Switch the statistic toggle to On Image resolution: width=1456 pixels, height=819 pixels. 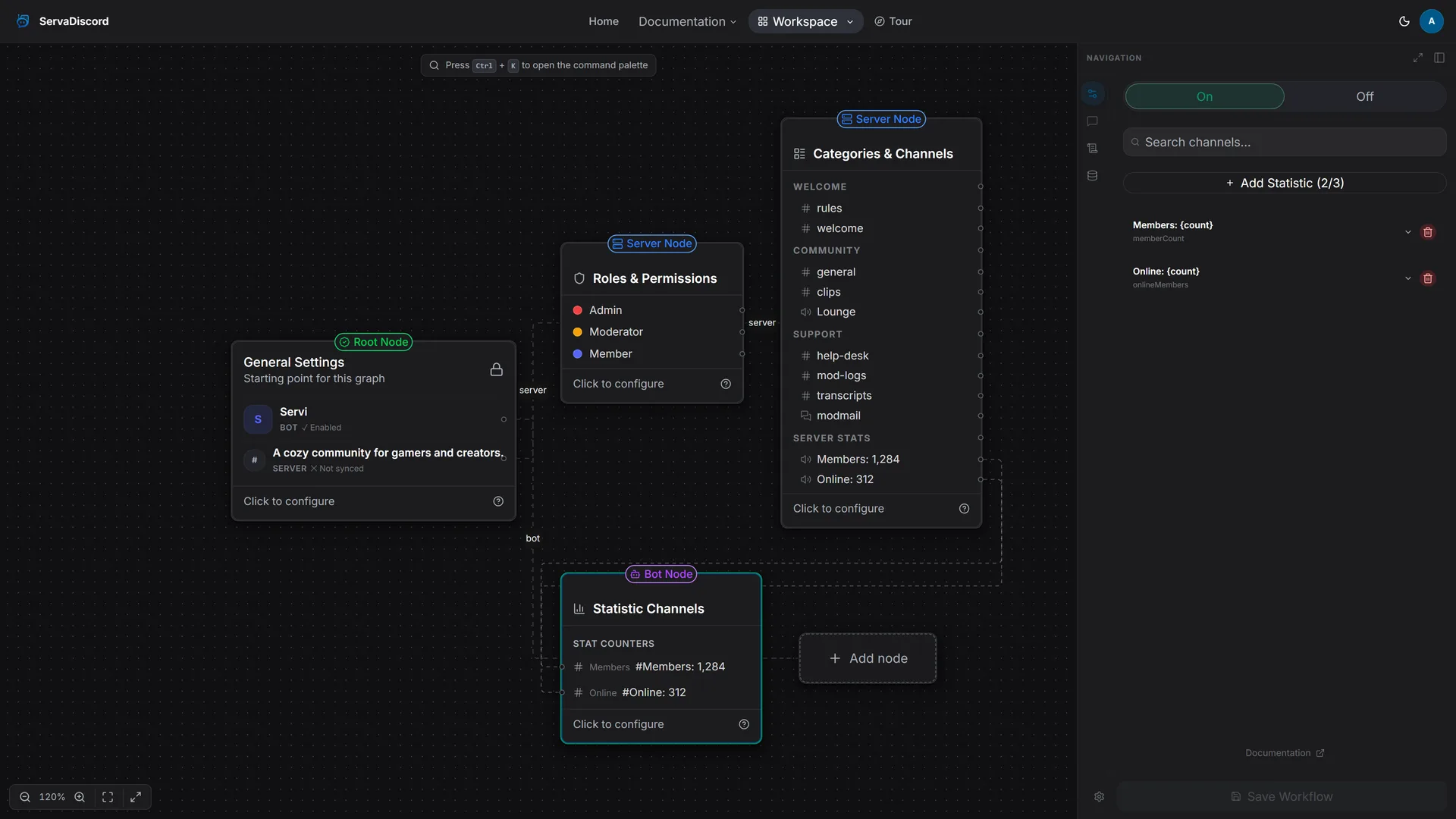point(1204,96)
